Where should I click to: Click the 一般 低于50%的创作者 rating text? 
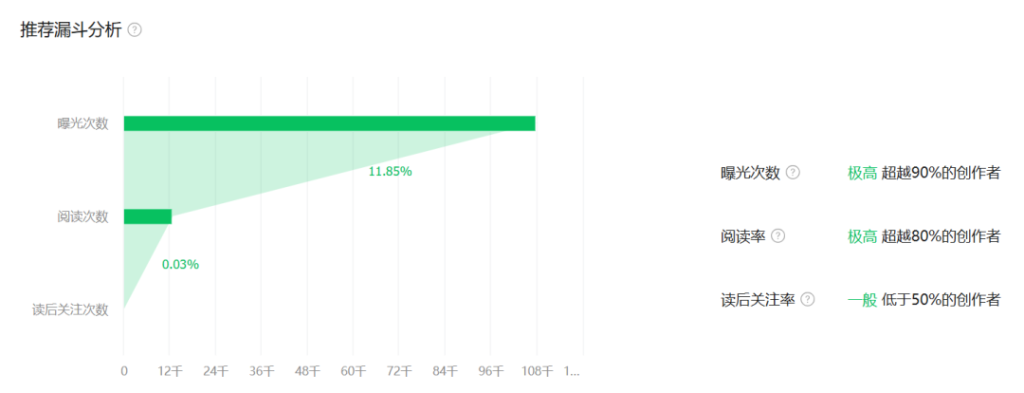tap(924, 300)
